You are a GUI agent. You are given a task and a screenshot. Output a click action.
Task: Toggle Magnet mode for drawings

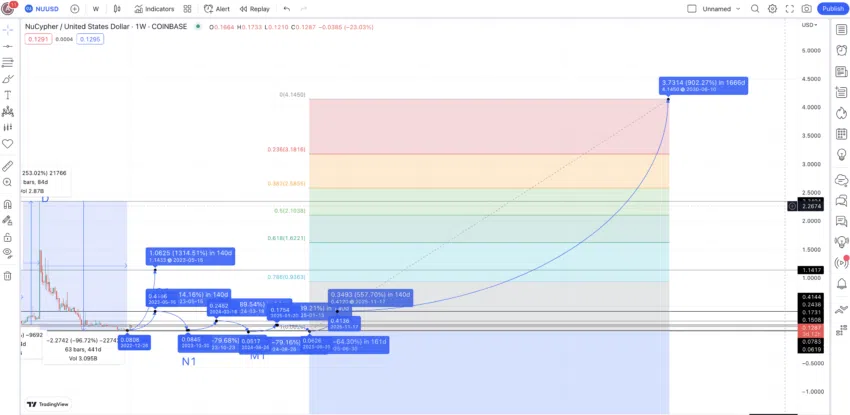(x=8, y=205)
